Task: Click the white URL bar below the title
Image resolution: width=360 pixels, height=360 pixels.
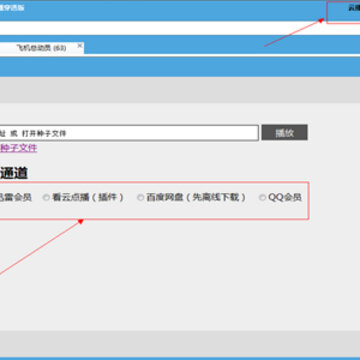Action: 180,28
